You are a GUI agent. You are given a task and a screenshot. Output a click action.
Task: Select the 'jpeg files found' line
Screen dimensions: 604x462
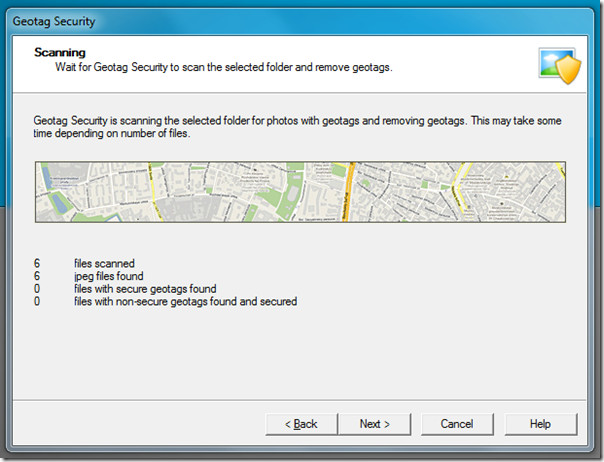click(88, 276)
